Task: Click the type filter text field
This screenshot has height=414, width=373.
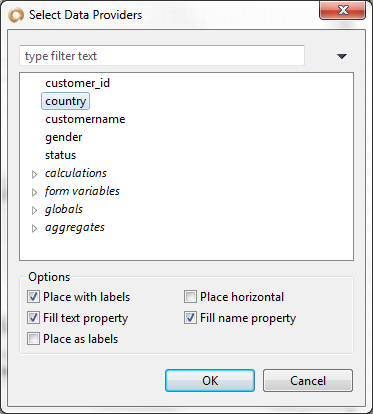Action: 162,56
